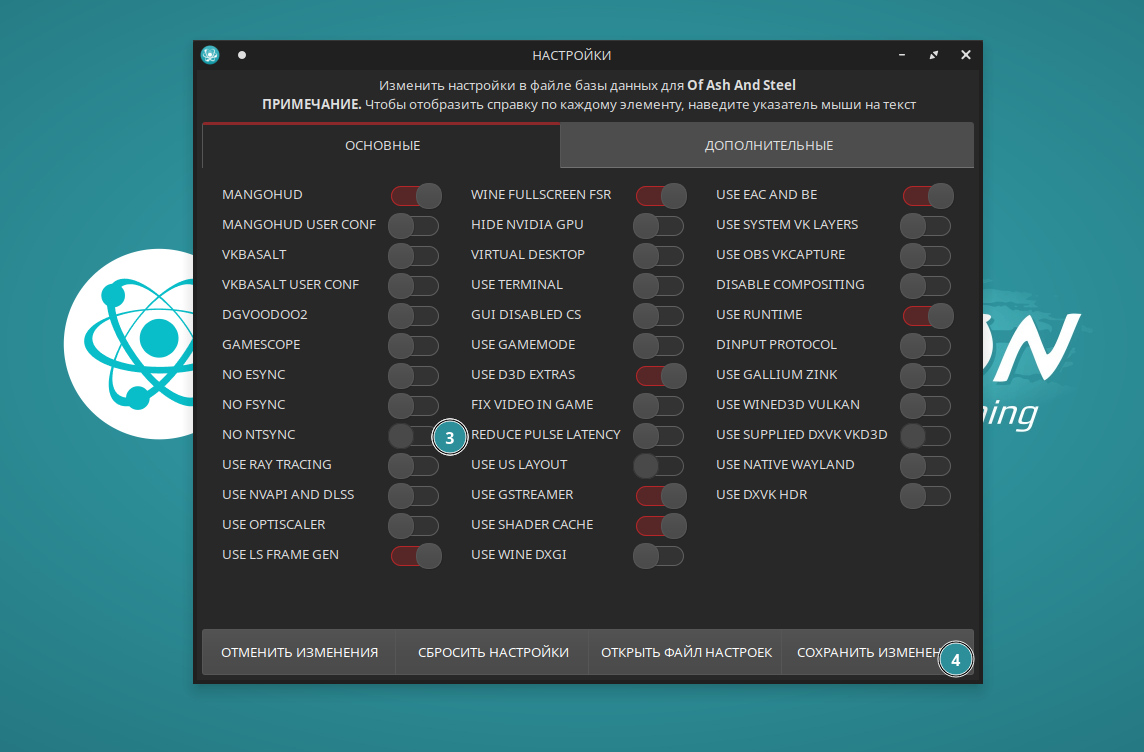Toggle USE SUPPLIED DXVK VKD3D switch
Viewport: 1144px width, 752px height.
(x=926, y=435)
